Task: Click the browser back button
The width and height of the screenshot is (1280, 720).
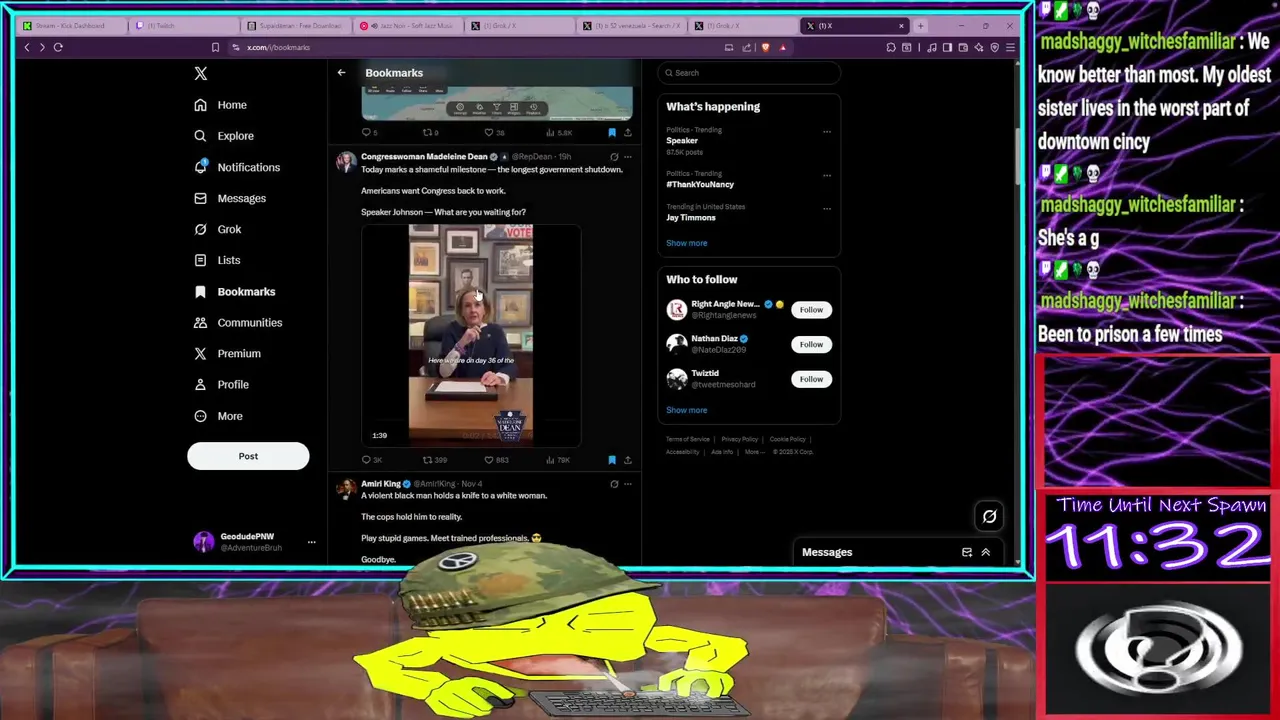Action: point(27,47)
